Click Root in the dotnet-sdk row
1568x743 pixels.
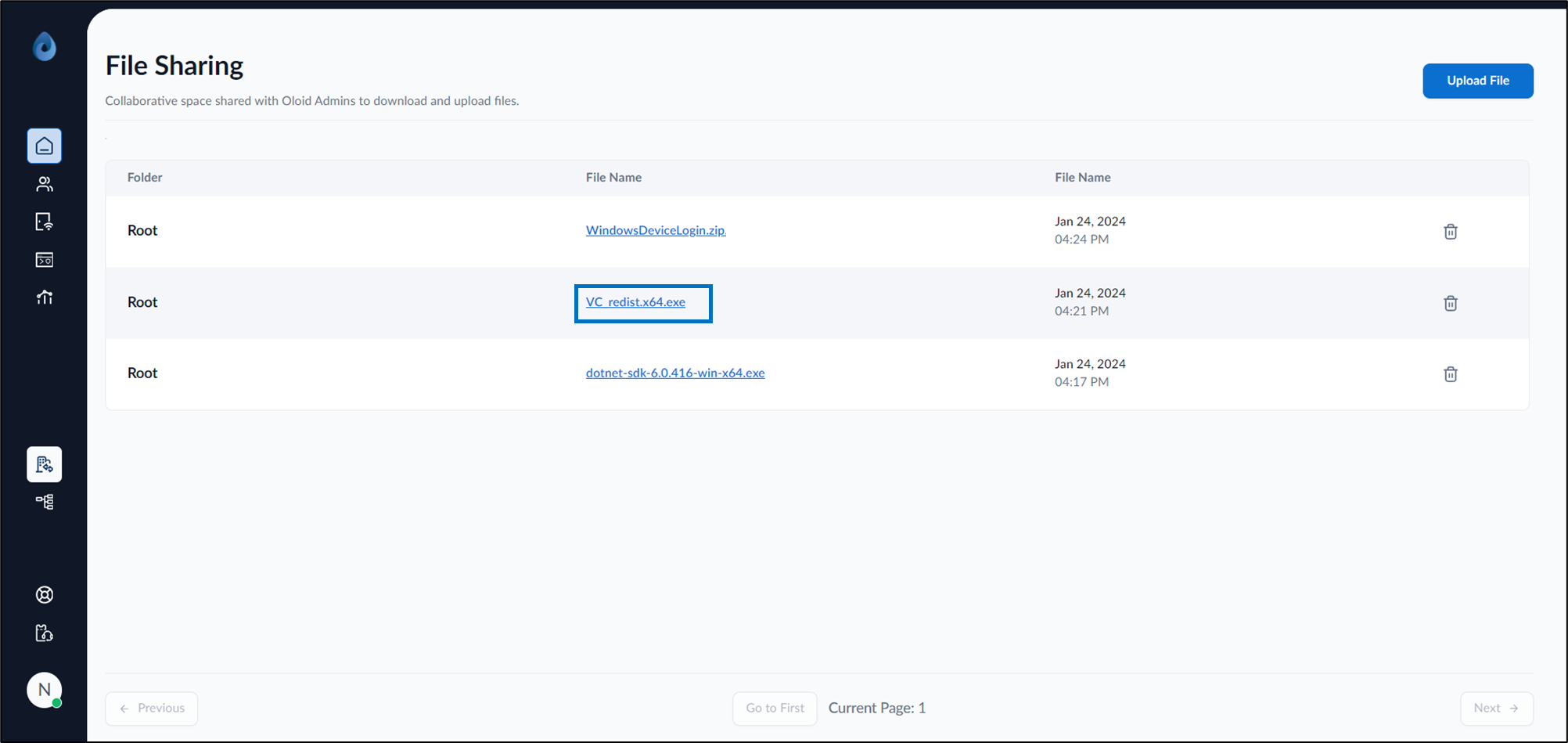click(142, 373)
